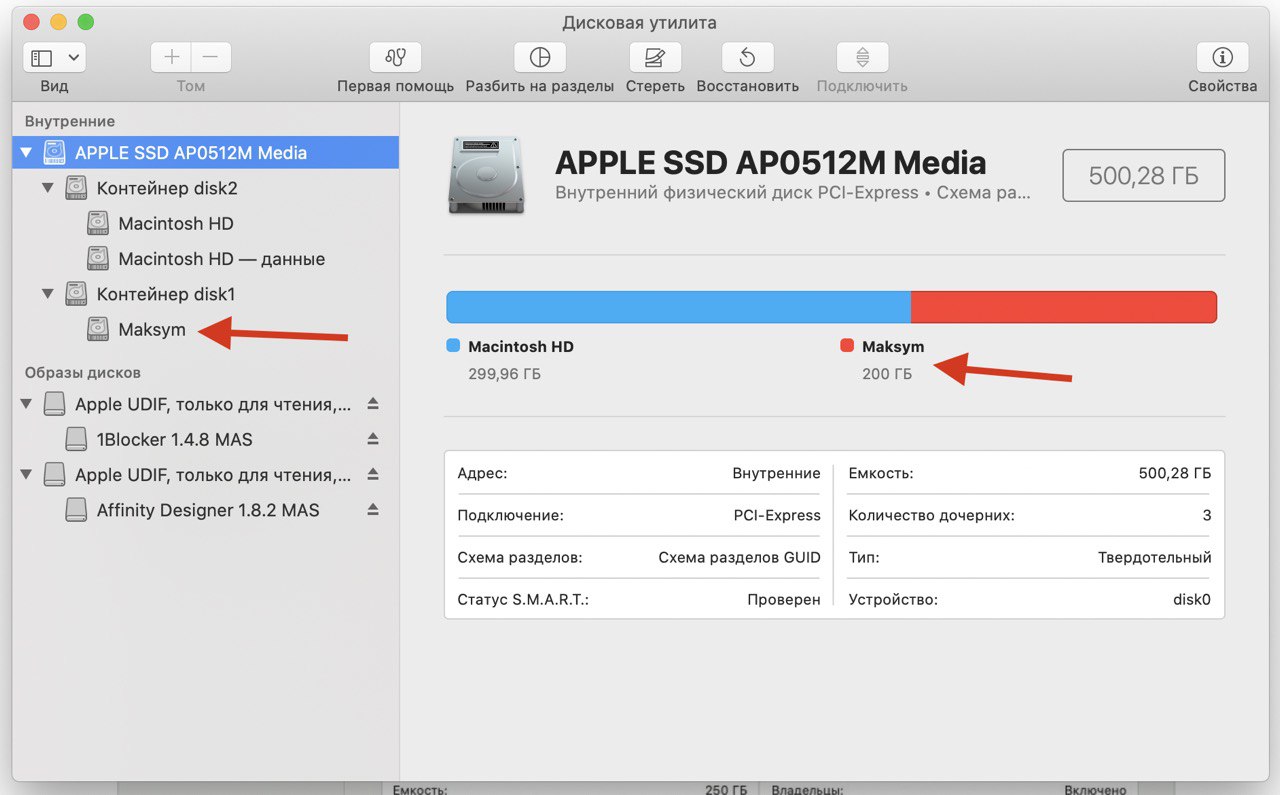This screenshot has width=1280, height=795.
Task: Click the Количество дочерних value 3
Action: coord(1207,515)
